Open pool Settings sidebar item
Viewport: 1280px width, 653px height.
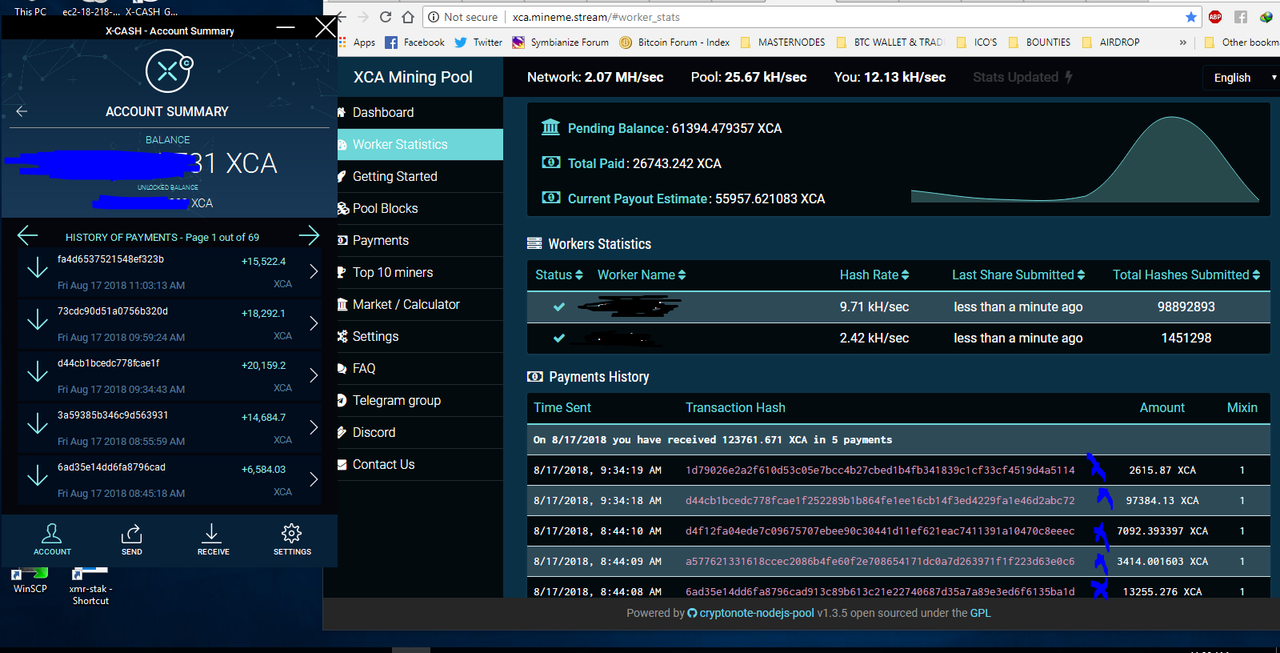click(x=420, y=336)
